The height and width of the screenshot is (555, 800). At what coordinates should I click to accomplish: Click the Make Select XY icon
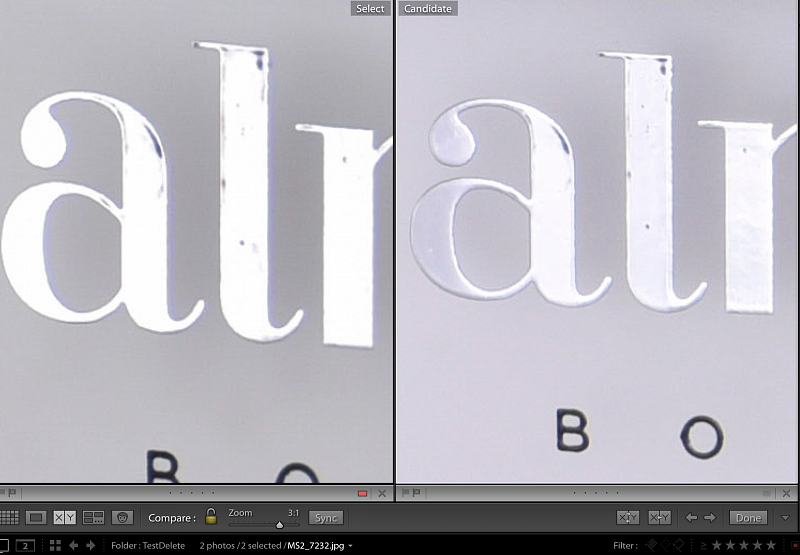(x=659, y=517)
